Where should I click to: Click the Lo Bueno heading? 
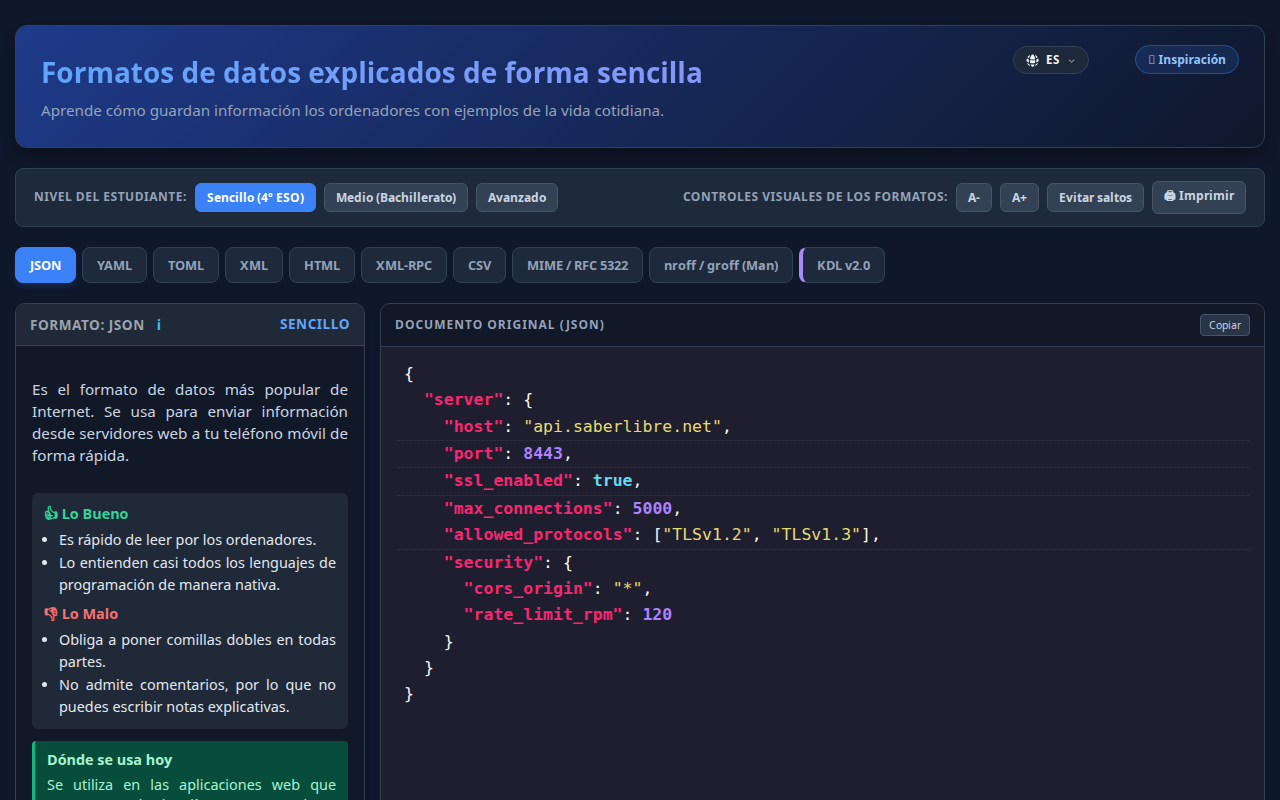coord(86,514)
